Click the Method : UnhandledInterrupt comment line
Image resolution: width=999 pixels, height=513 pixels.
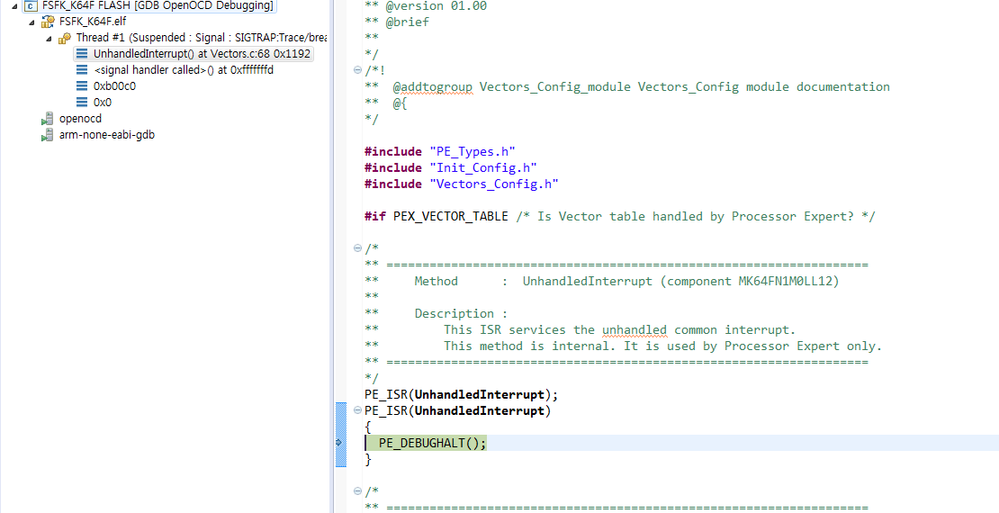click(x=602, y=281)
